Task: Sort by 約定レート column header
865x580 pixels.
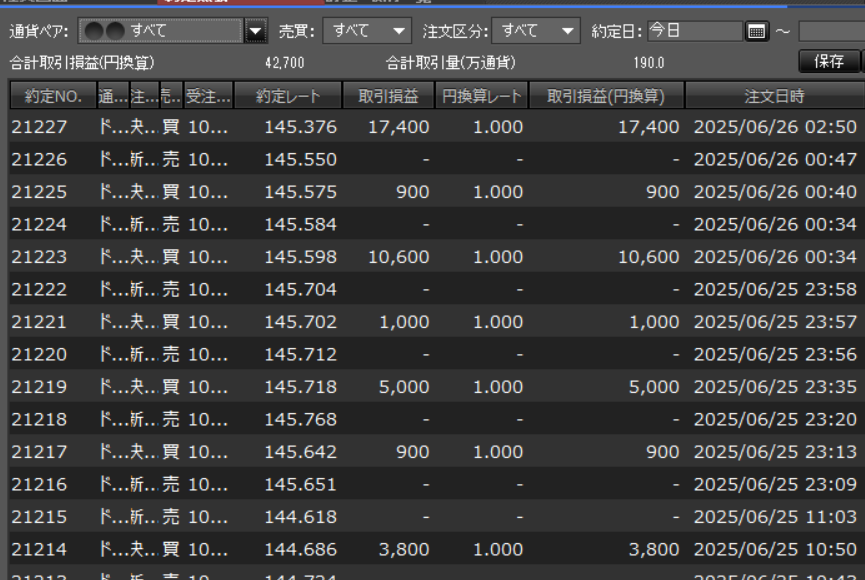Action: point(288,97)
